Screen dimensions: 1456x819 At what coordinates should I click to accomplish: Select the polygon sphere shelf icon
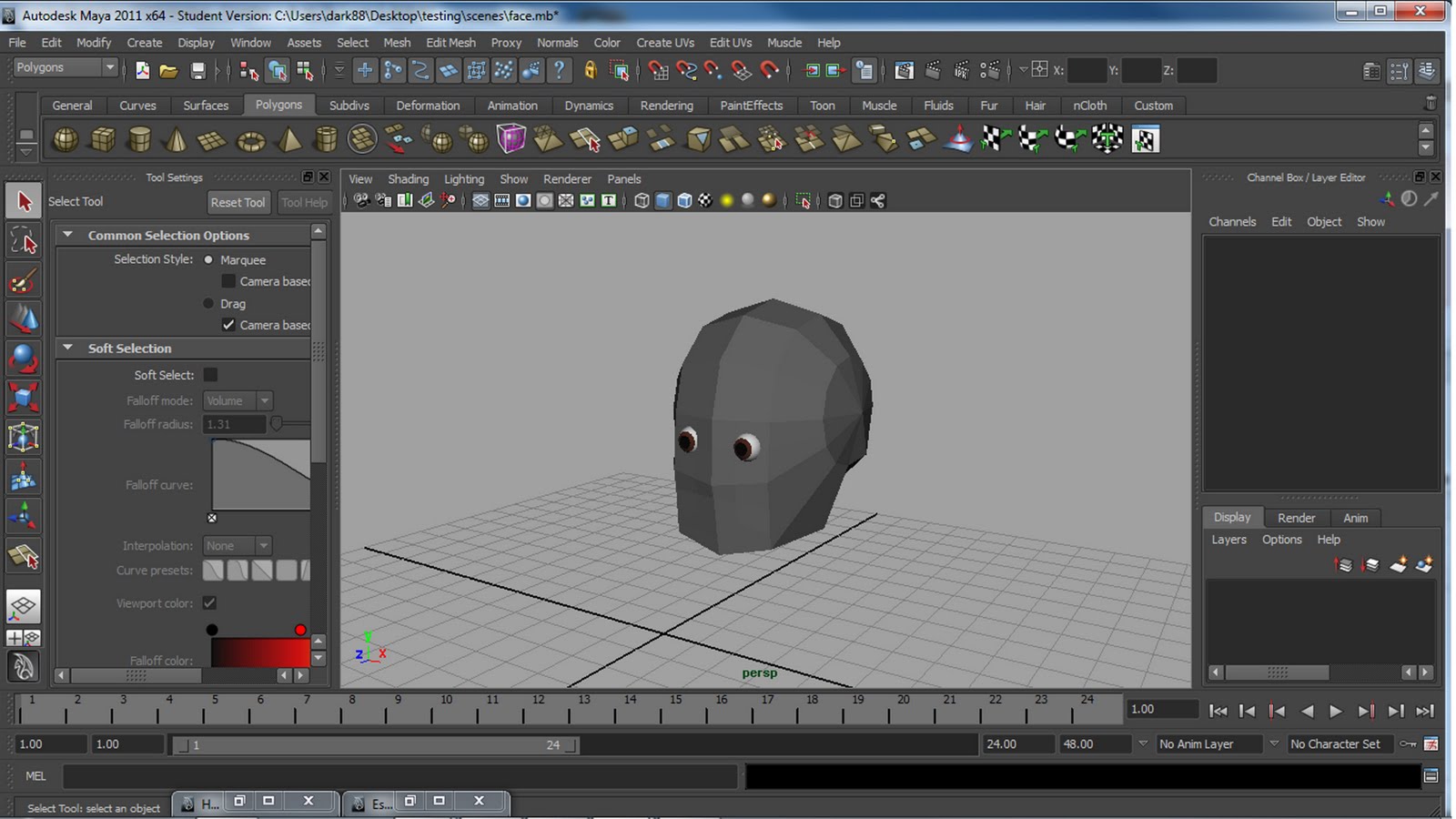click(66, 139)
